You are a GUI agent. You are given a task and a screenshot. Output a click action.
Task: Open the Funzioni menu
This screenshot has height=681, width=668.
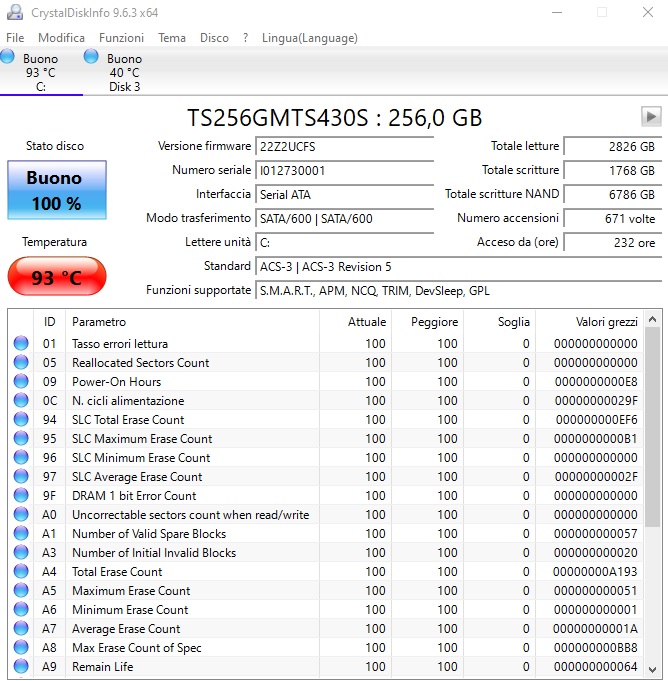121,38
